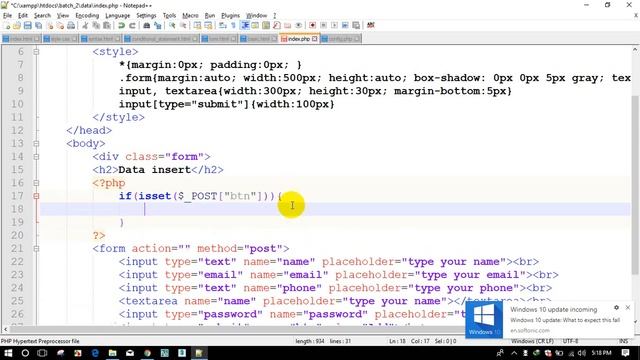This screenshot has height=360, width=640.
Task: Open Folder as Workspace toolbar icon
Action: [288, 25]
